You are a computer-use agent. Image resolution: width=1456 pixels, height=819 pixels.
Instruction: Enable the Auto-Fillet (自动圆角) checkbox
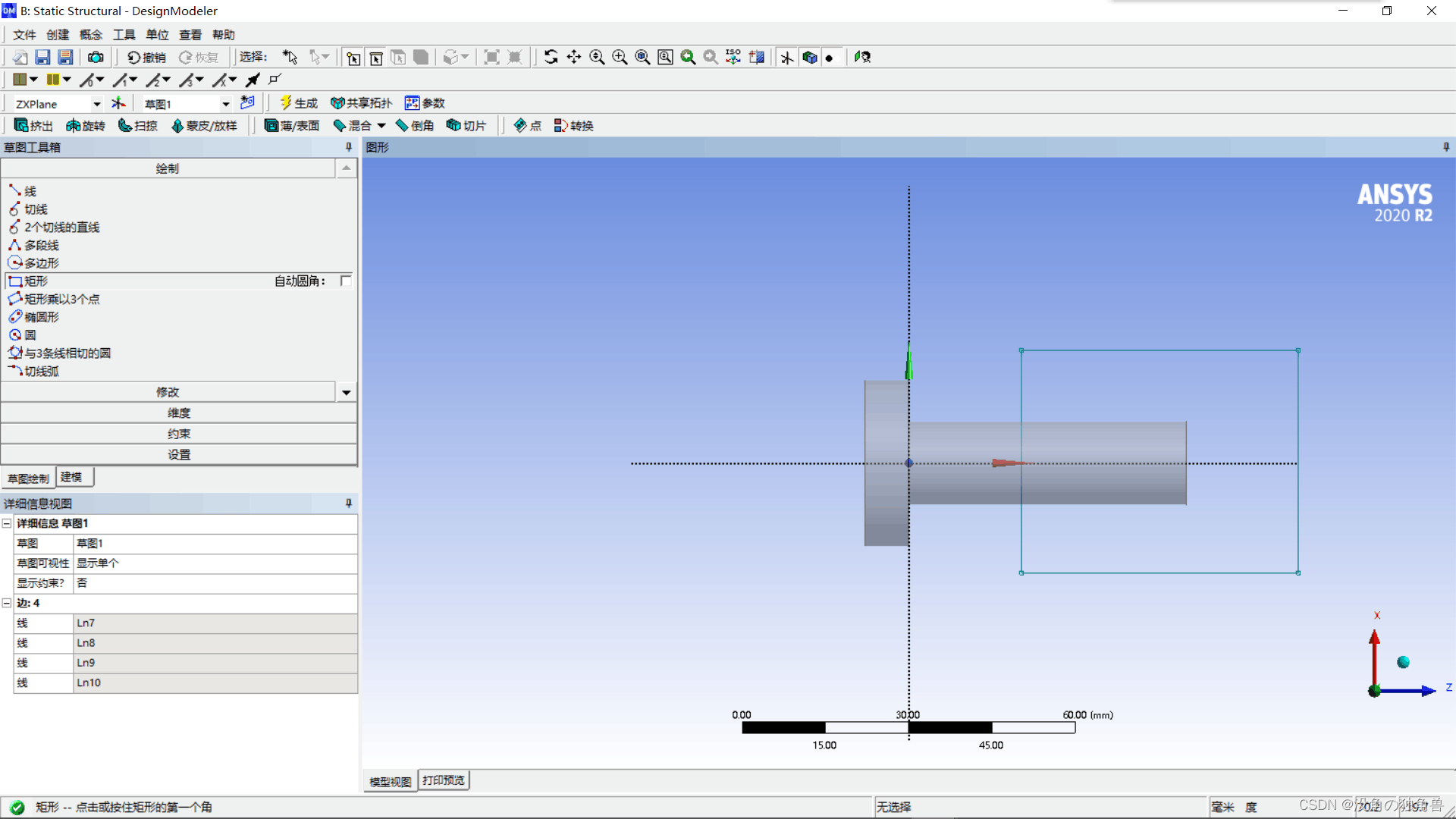pos(346,281)
